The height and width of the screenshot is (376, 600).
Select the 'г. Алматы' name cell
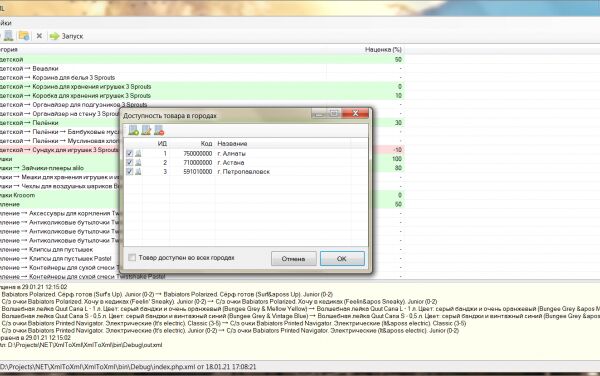tap(232, 153)
